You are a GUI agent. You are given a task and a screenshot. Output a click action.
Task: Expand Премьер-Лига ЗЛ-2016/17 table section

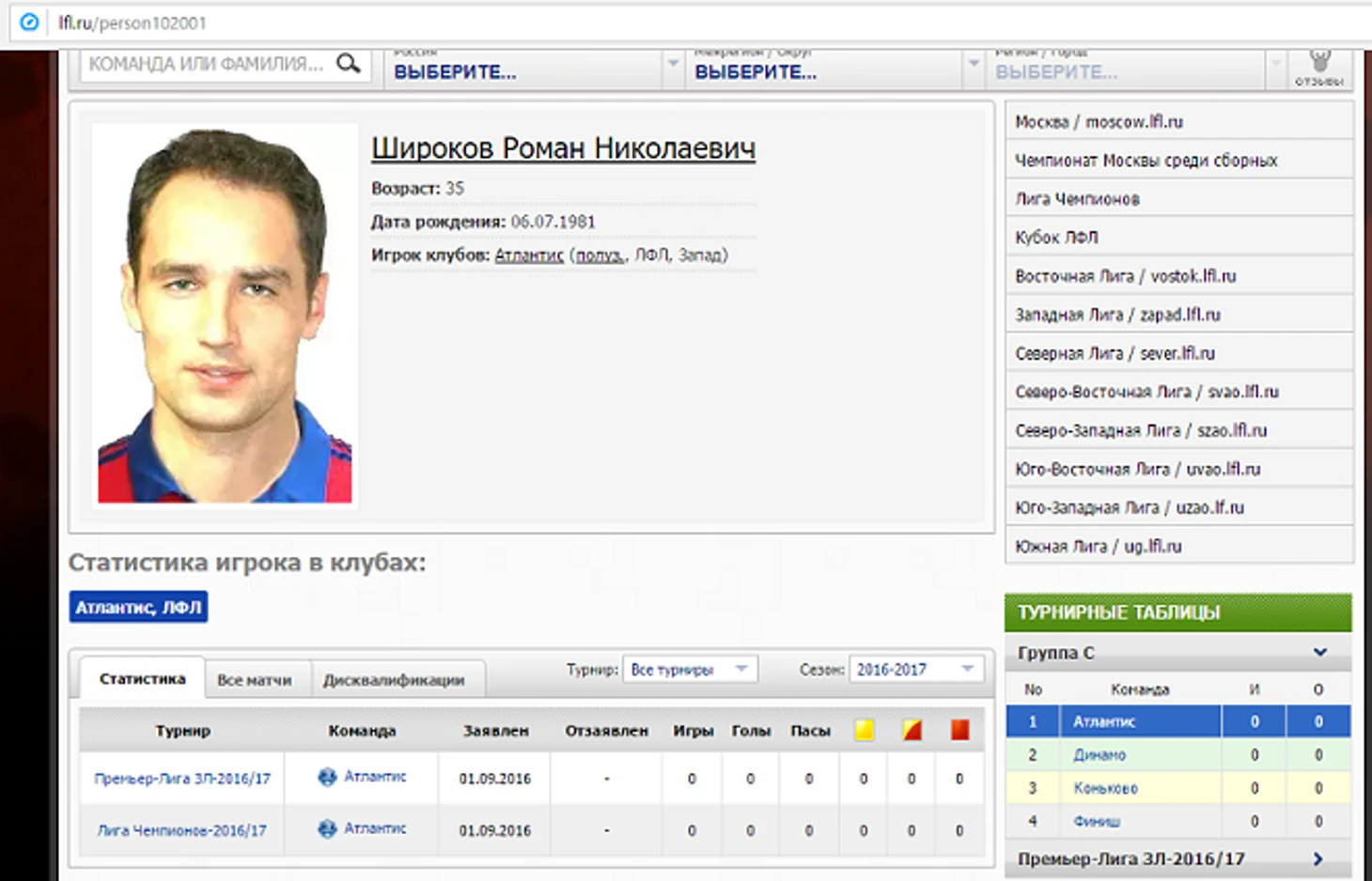coord(1317,858)
